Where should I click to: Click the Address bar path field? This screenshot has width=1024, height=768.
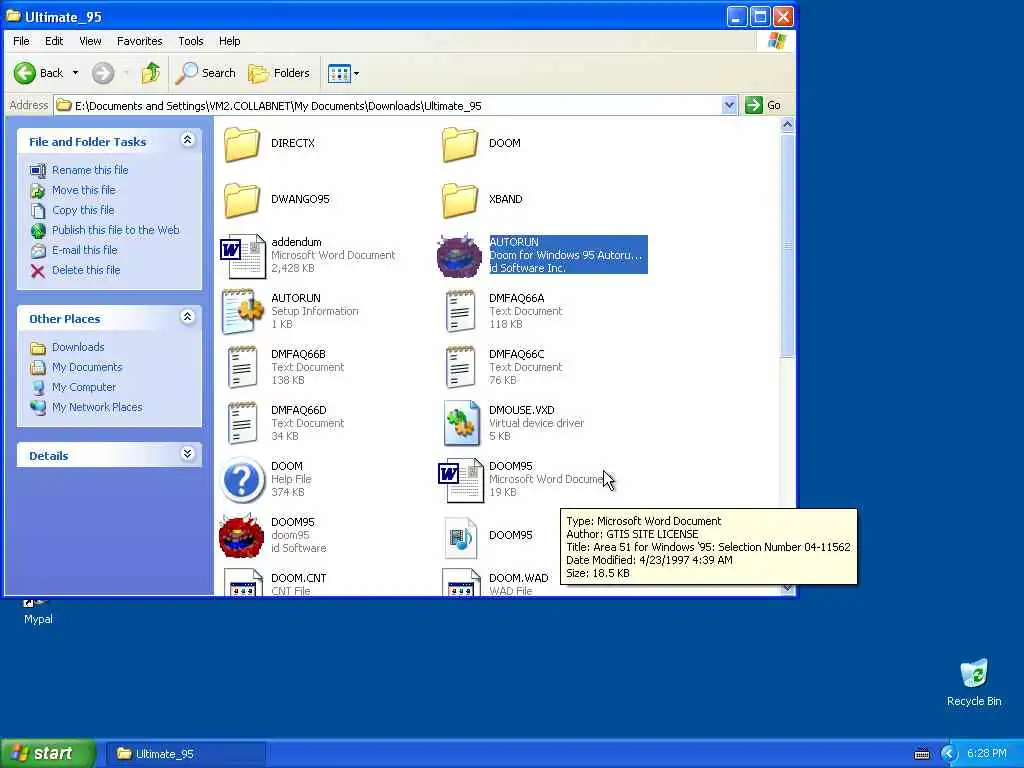point(389,106)
